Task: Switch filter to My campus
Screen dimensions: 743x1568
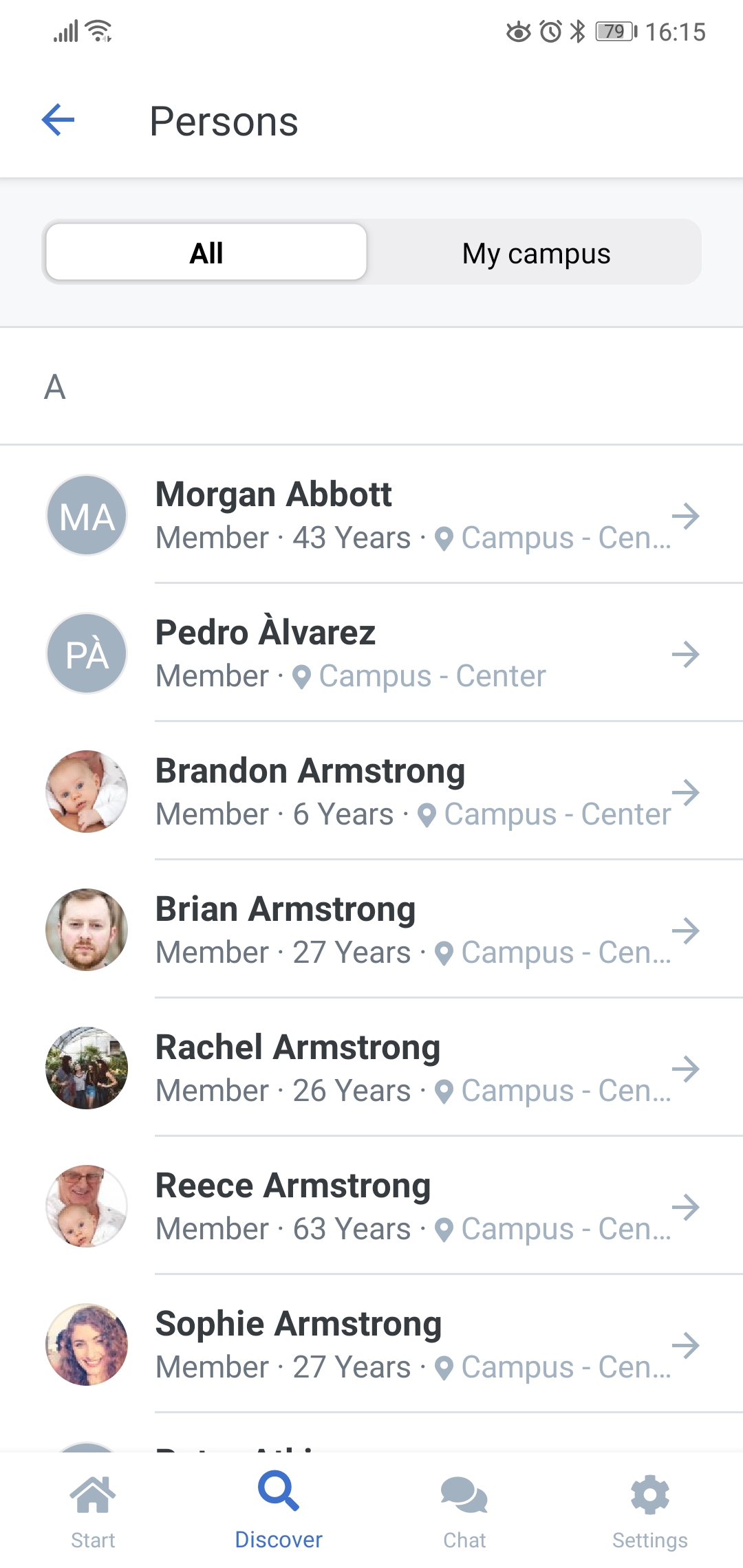Action: [536, 253]
